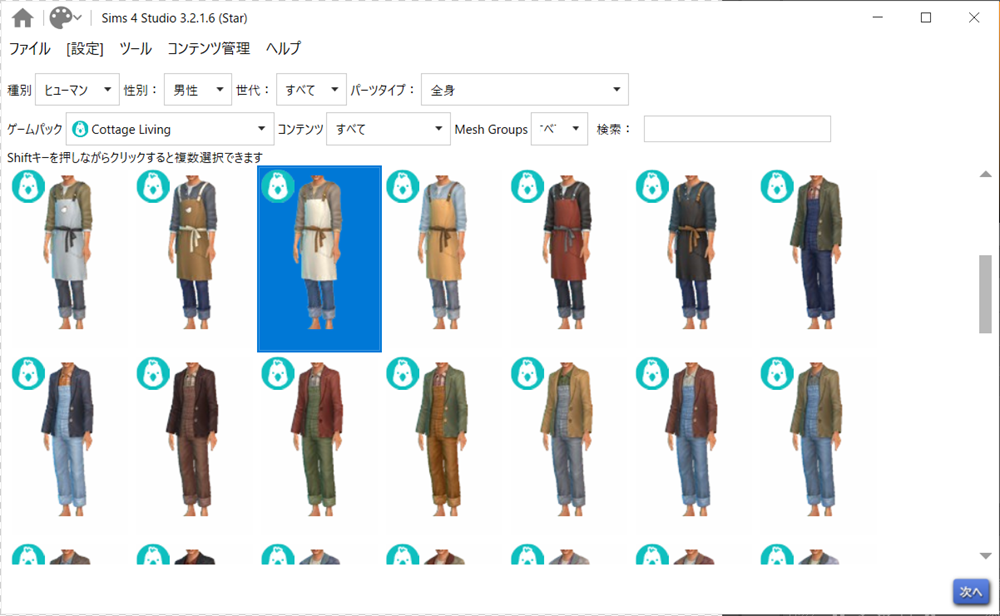Click chicken pack icon on dark brown blazer outfit
Viewport: 1000px width, 616px height.
(153, 373)
